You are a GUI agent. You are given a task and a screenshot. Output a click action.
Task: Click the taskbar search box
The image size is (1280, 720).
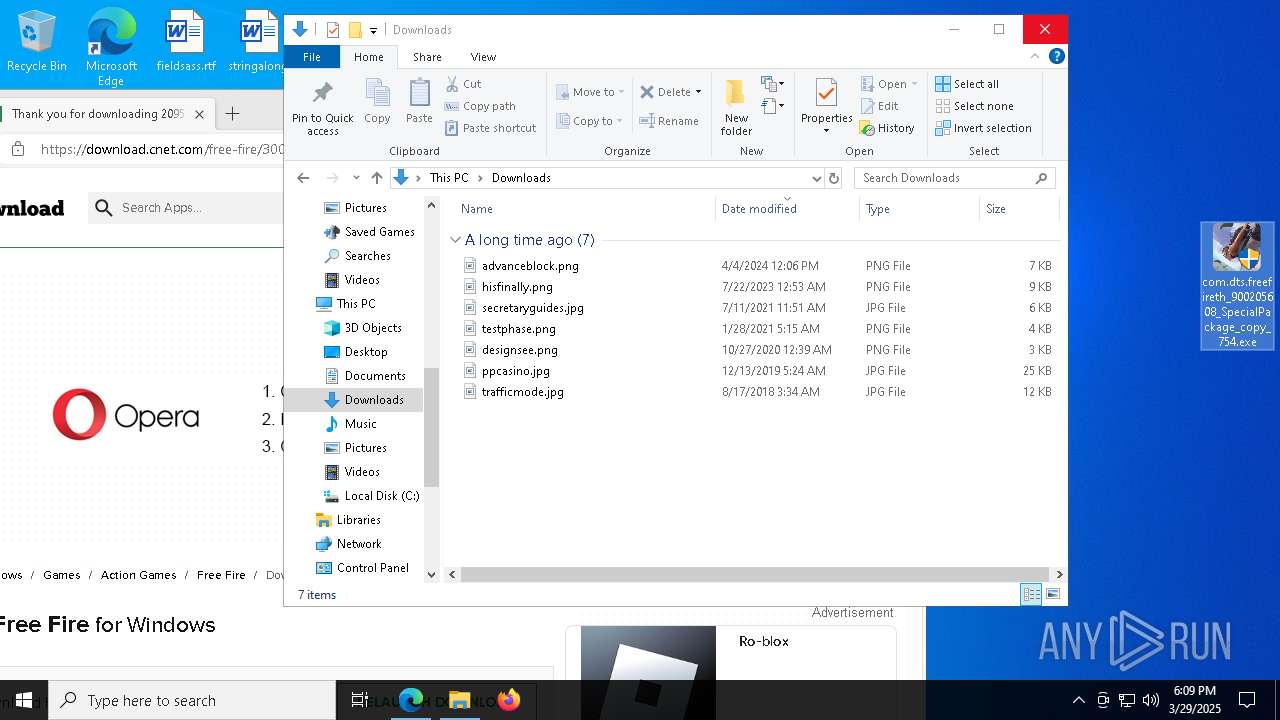coord(192,700)
